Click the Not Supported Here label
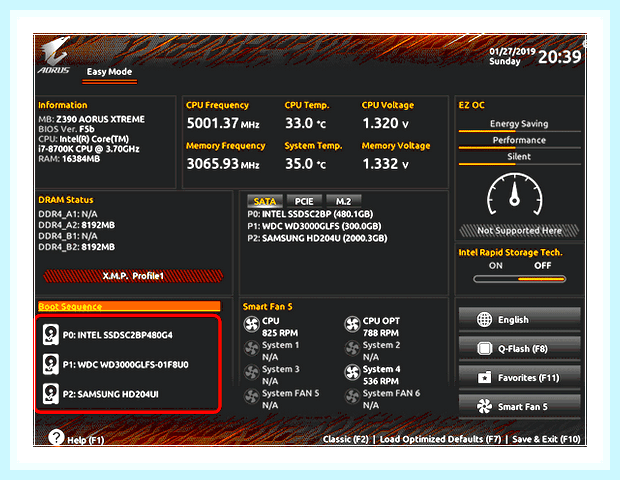 [519, 231]
